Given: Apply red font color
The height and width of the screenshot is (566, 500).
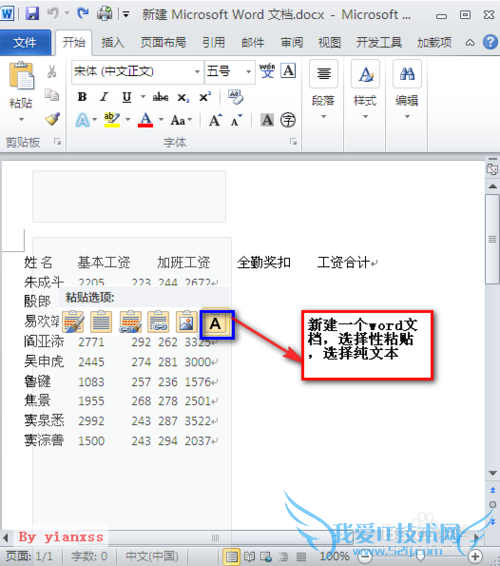Looking at the screenshot, I should [x=145, y=120].
